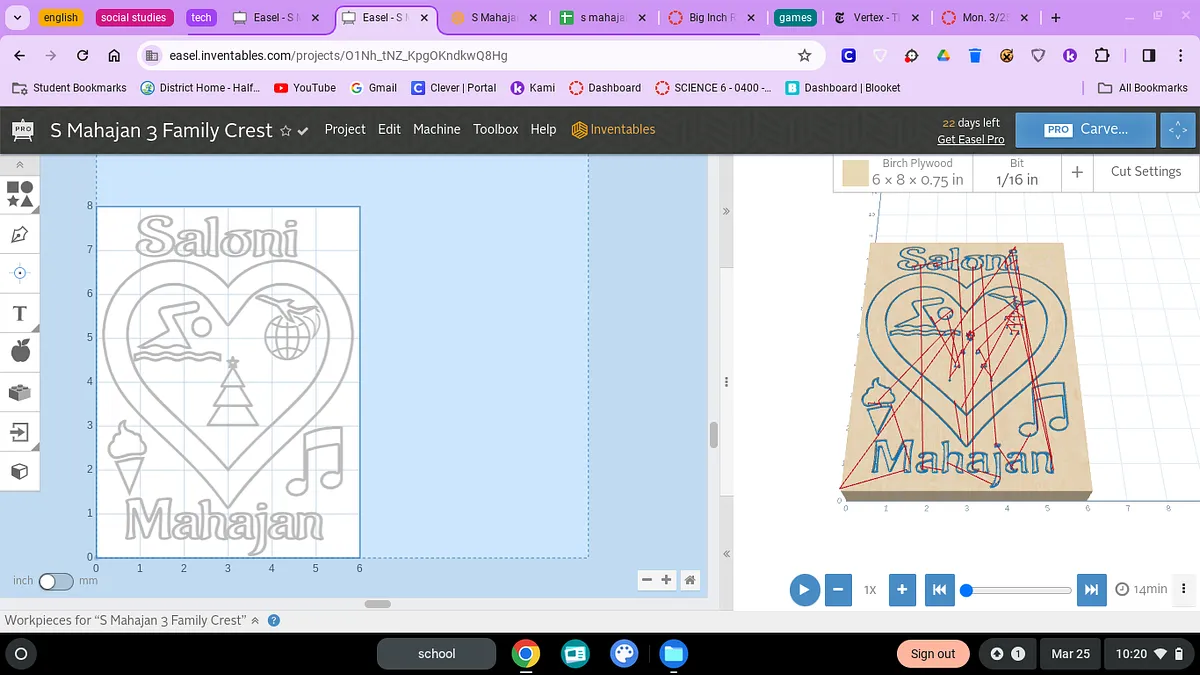Click the Sign out button
The image size is (1200, 675).
(933, 654)
